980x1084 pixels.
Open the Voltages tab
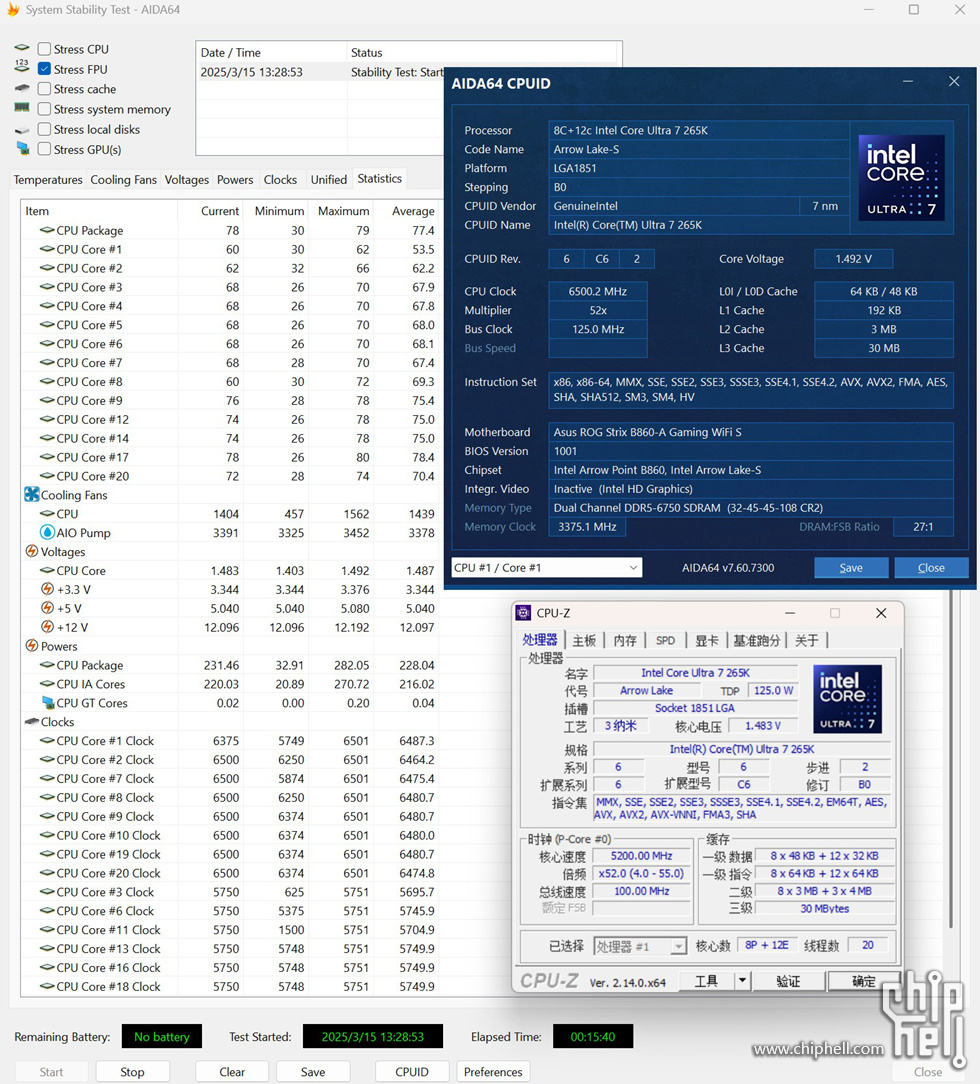(187, 180)
